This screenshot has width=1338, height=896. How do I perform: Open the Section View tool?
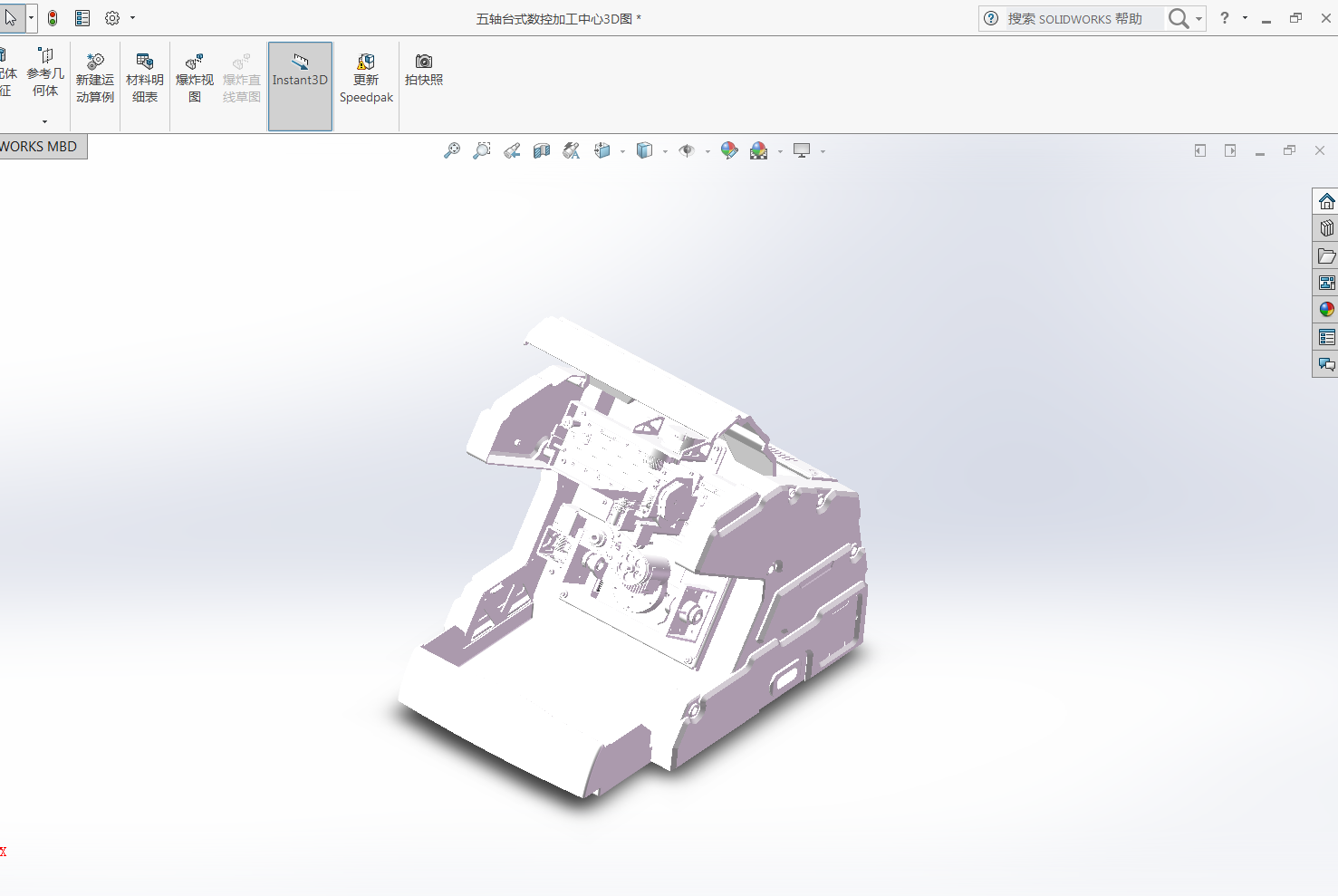tap(542, 150)
